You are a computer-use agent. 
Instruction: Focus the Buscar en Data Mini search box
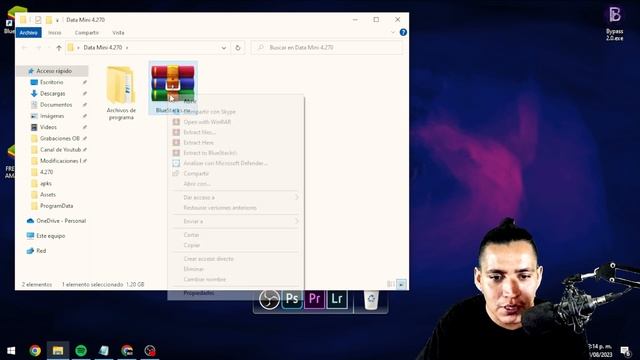[x=327, y=47]
